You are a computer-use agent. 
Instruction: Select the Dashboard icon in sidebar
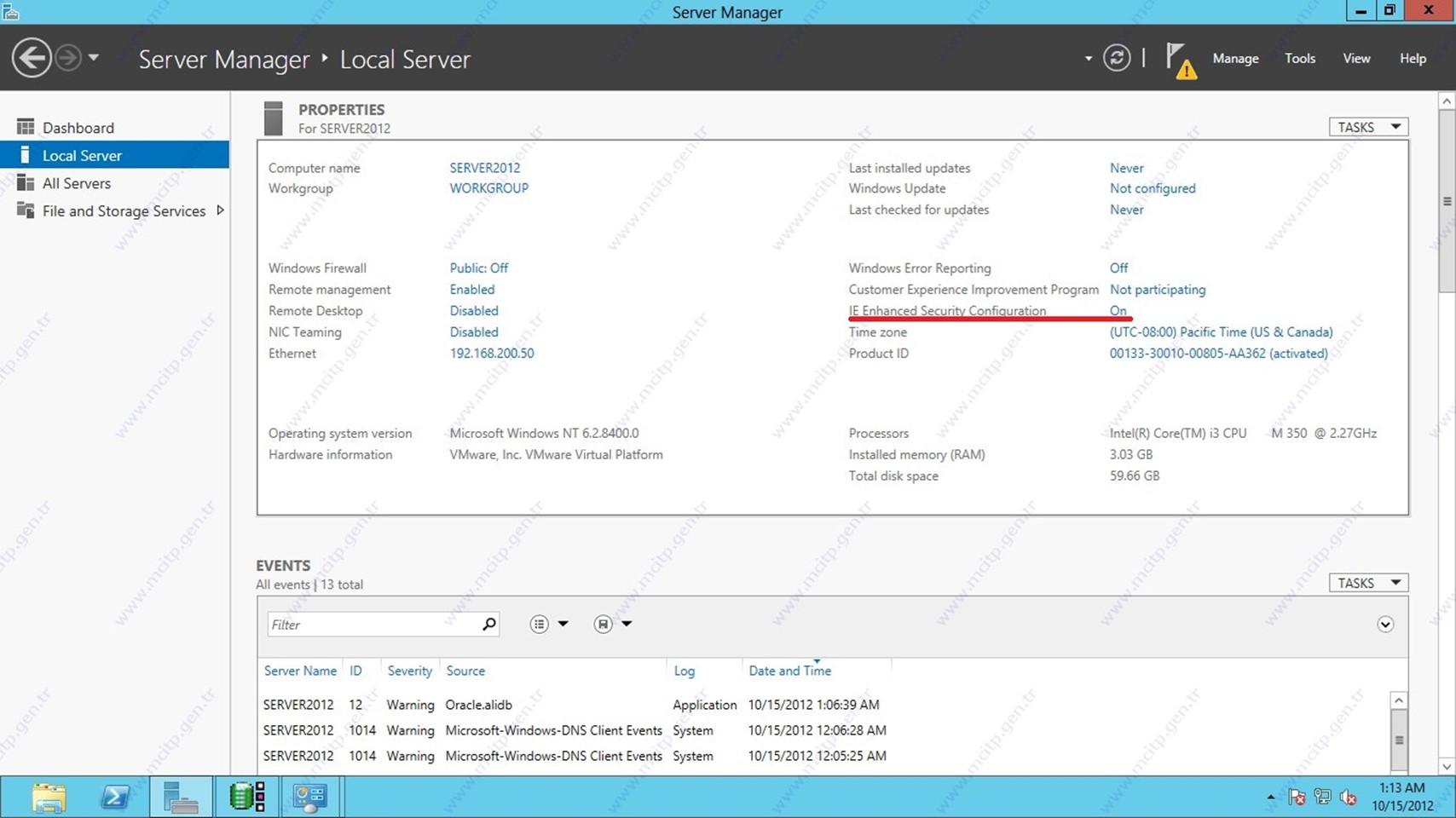26,127
